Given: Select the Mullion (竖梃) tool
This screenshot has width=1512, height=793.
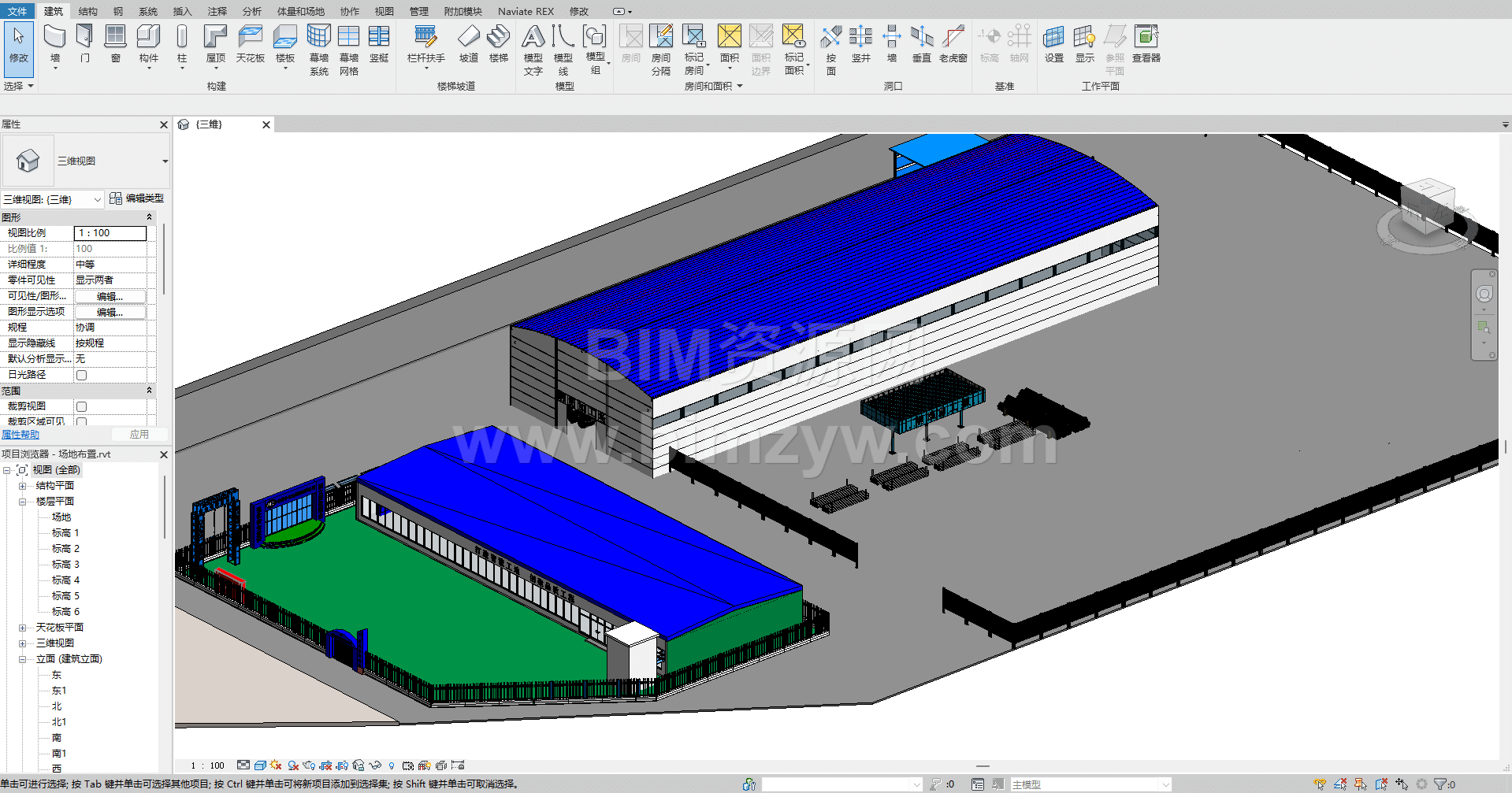Looking at the screenshot, I should (x=379, y=43).
